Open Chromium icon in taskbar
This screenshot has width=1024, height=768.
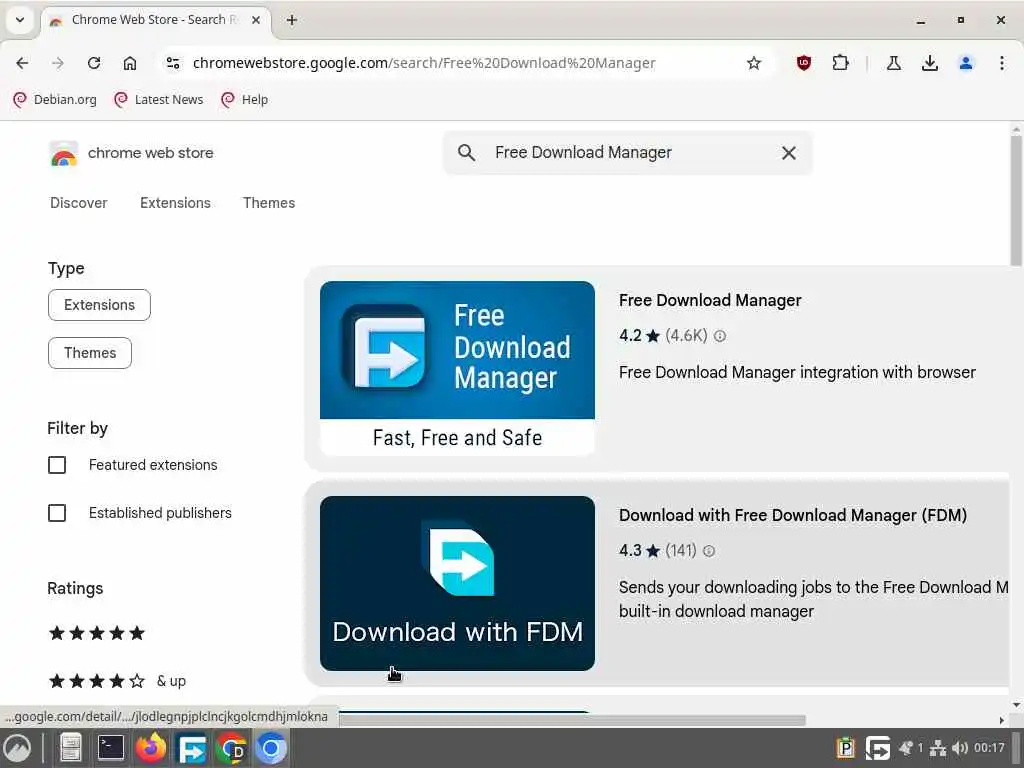271,748
